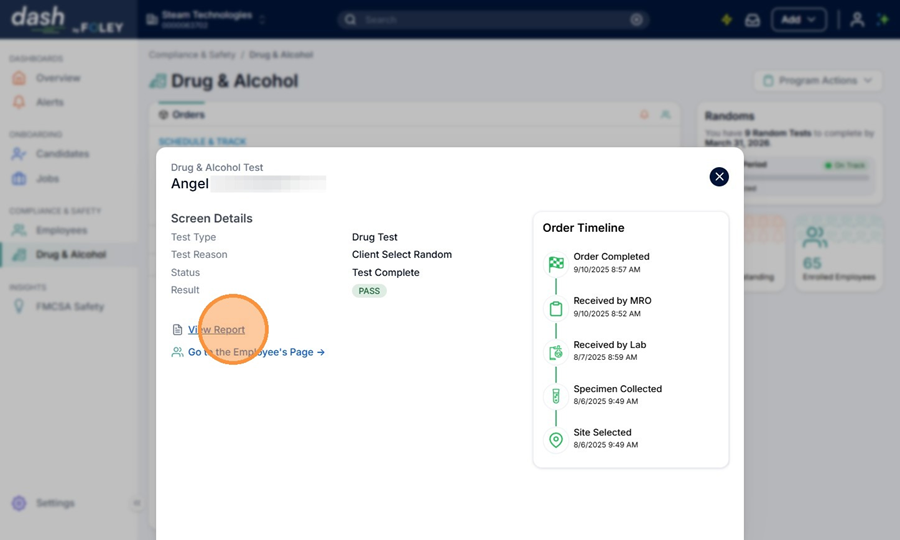Close the Drug & Alcohol Test dialog
The width and height of the screenshot is (900, 540).
click(719, 177)
